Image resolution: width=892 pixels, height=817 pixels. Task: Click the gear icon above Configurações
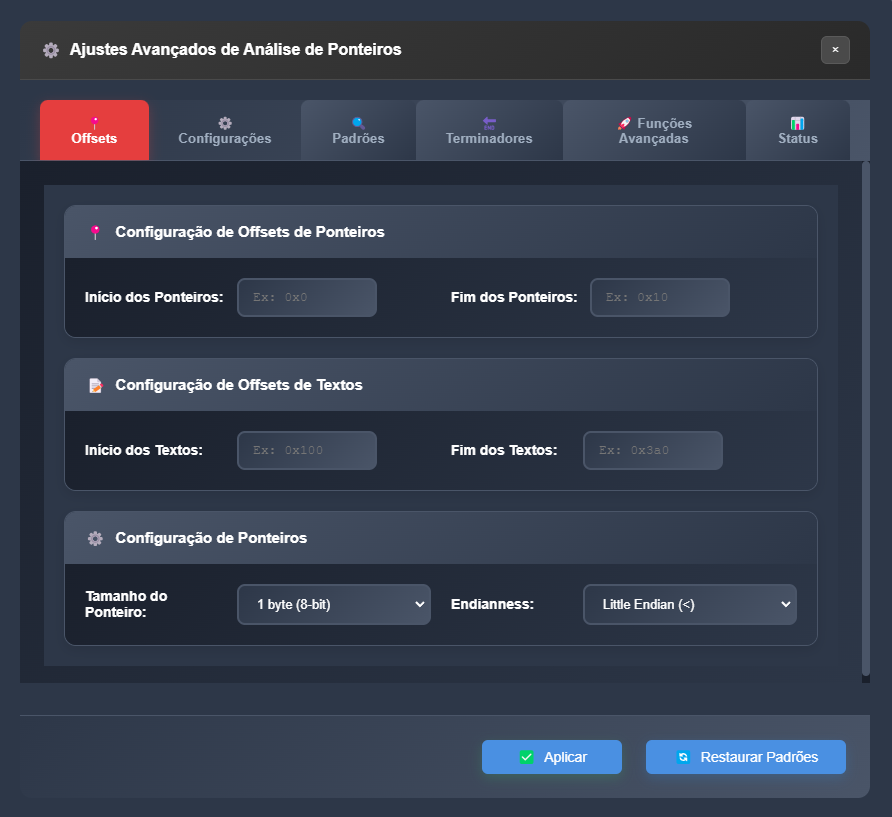pos(225,123)
